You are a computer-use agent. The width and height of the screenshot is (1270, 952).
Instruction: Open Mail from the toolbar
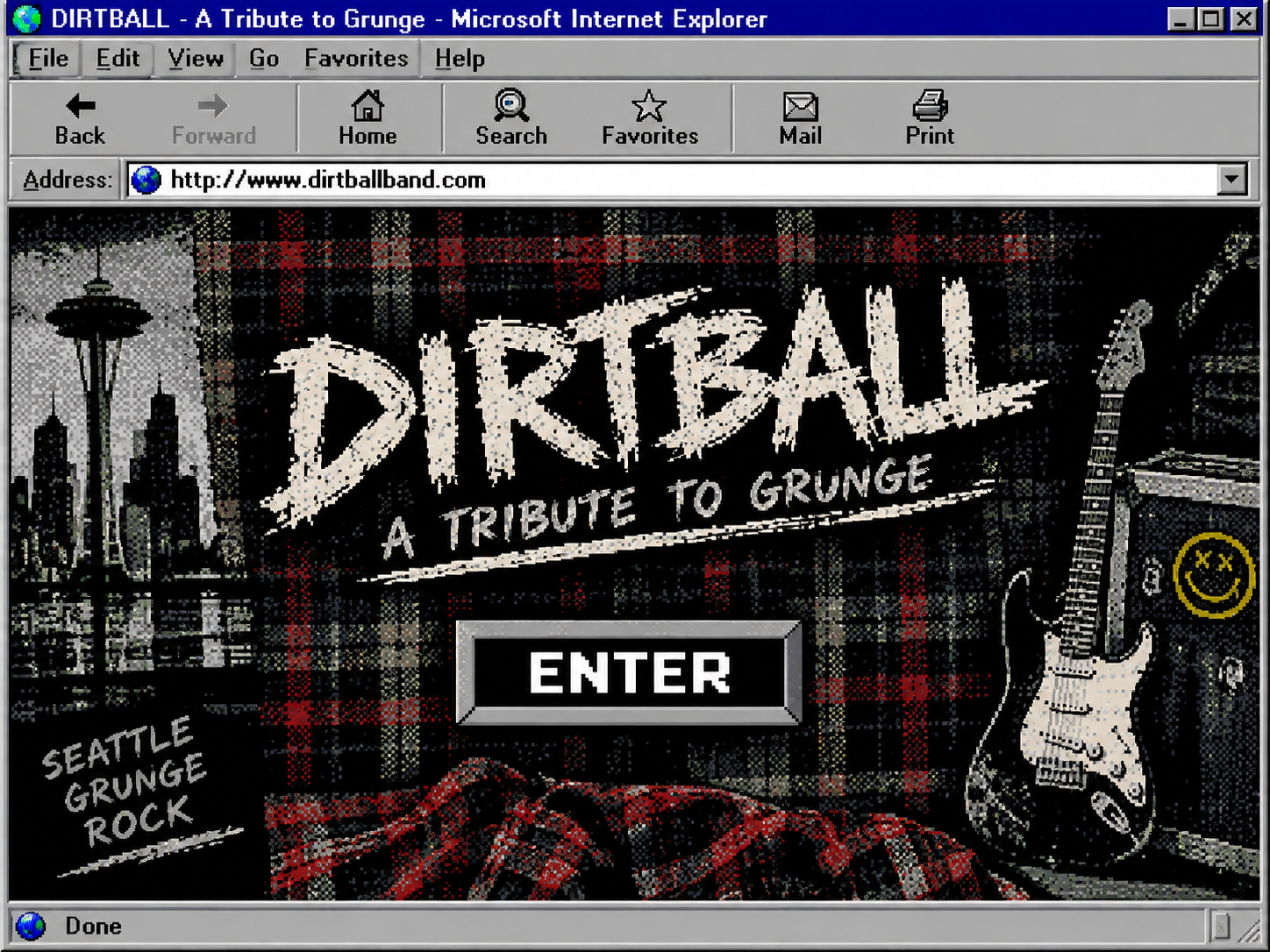801,119
